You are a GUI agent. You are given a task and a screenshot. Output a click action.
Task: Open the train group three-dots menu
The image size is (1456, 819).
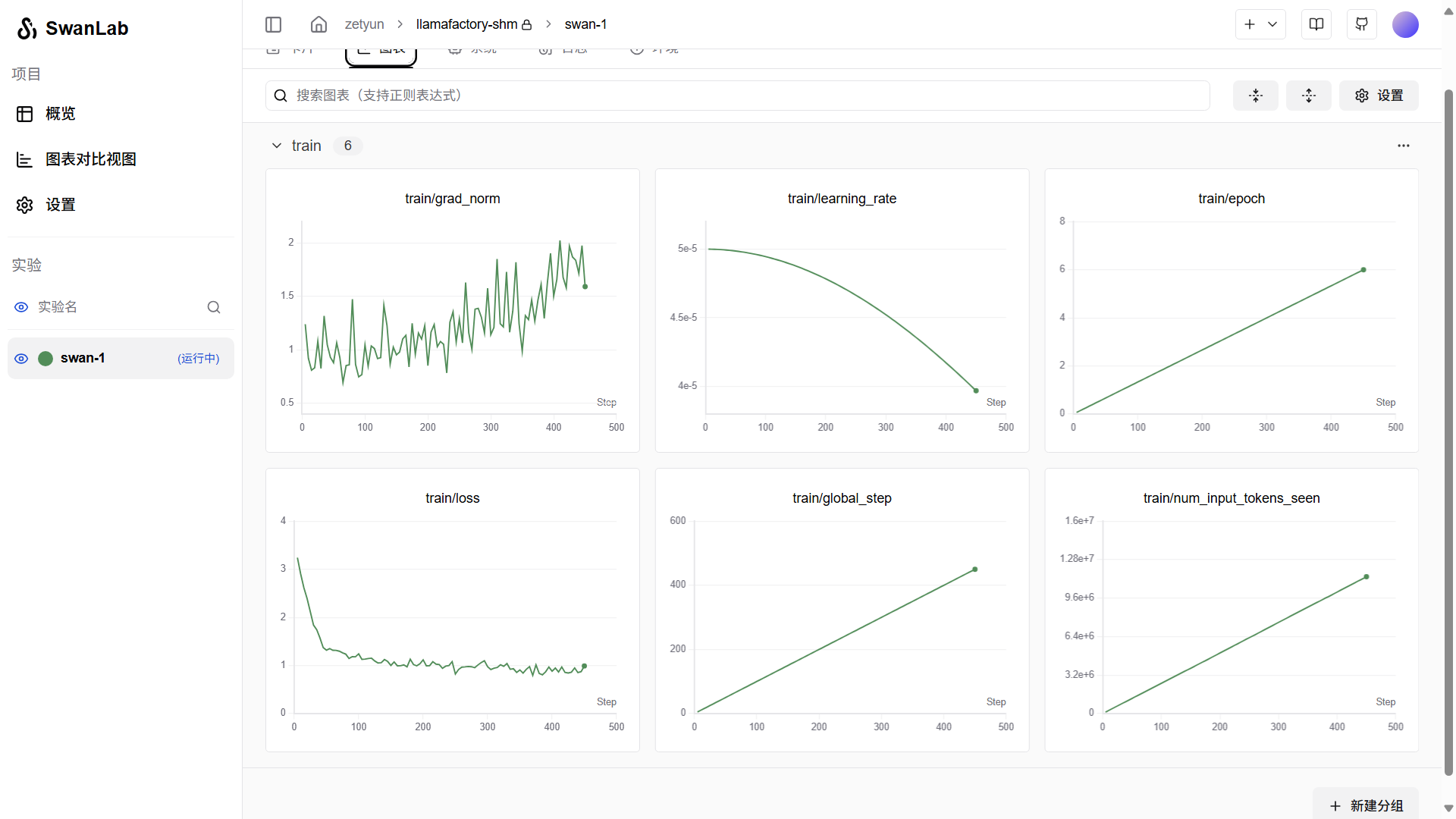[x=1404, y=146]
